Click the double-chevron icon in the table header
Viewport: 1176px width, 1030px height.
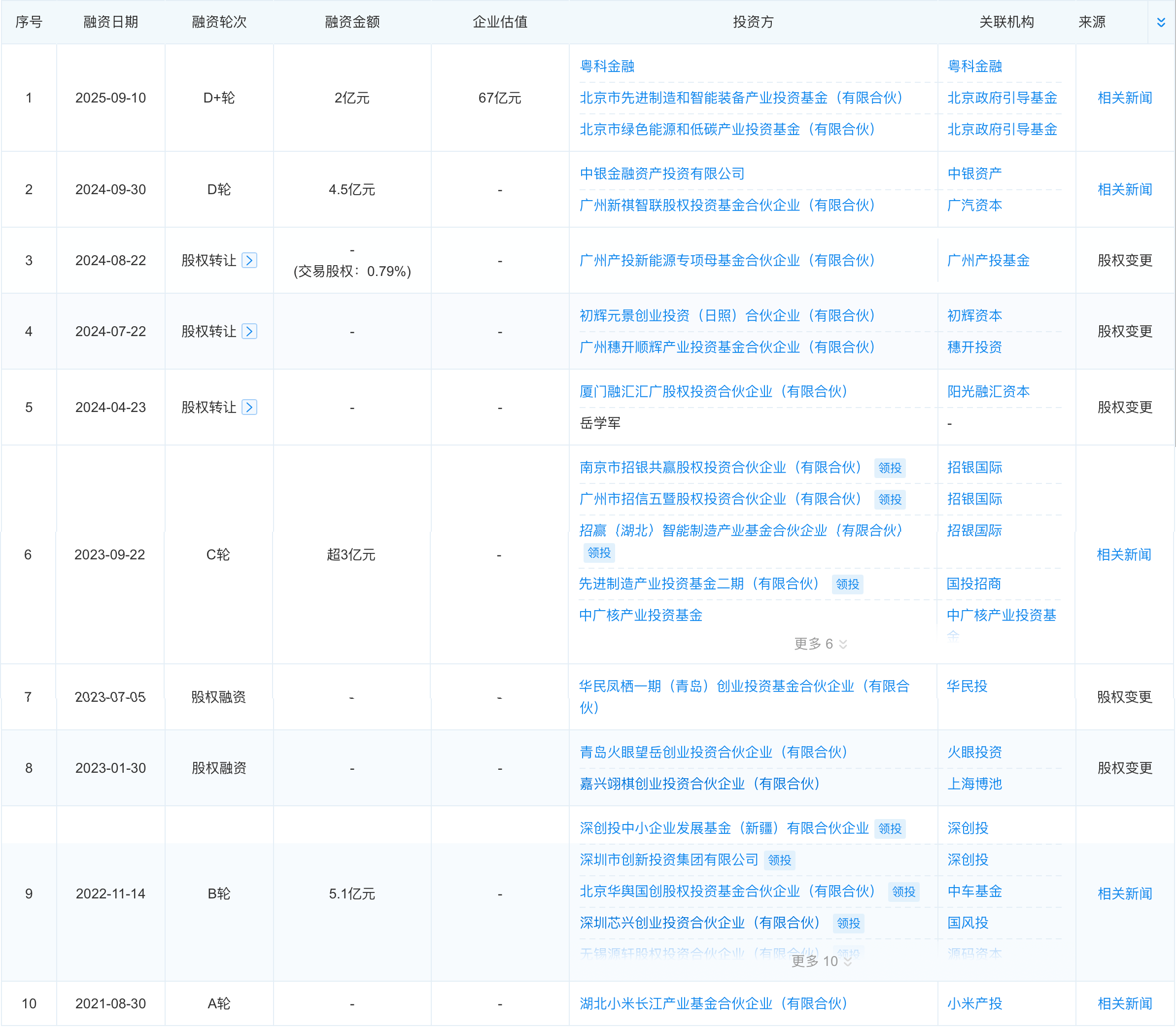click(1161, 21)
